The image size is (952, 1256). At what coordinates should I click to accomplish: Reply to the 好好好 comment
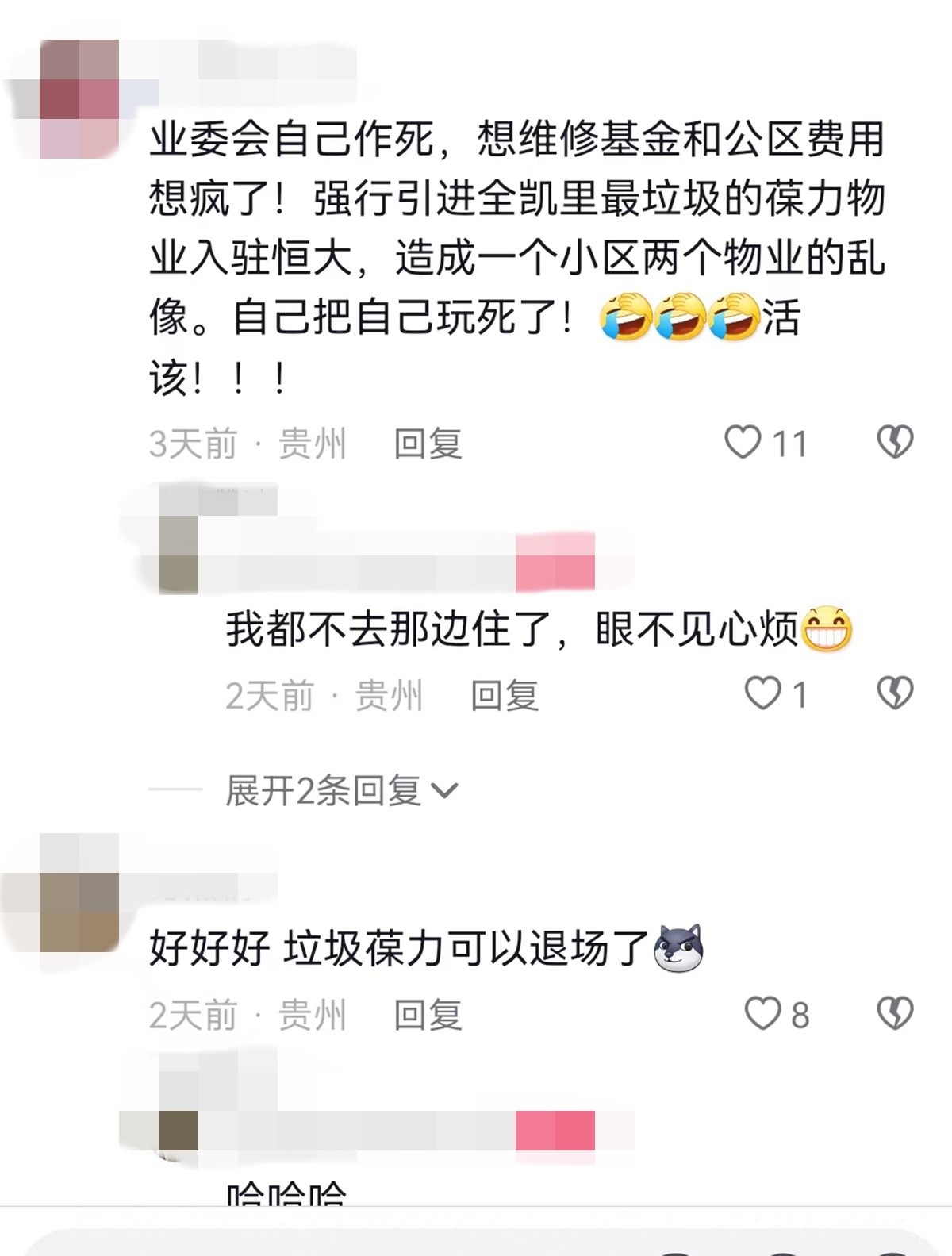coord(428,1016)
